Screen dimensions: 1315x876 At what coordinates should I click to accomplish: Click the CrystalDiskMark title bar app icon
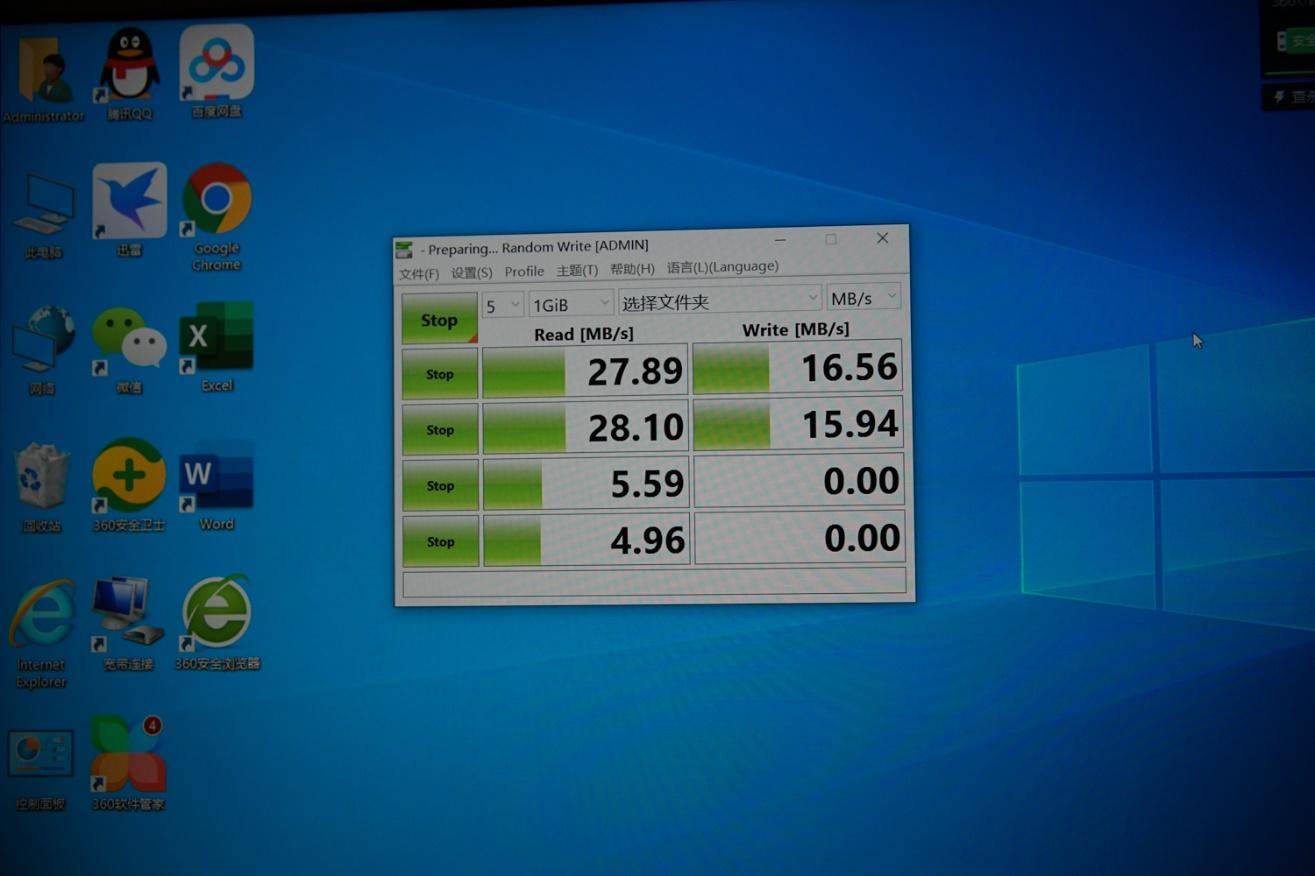pyautogui.click(x=404, y=249)
